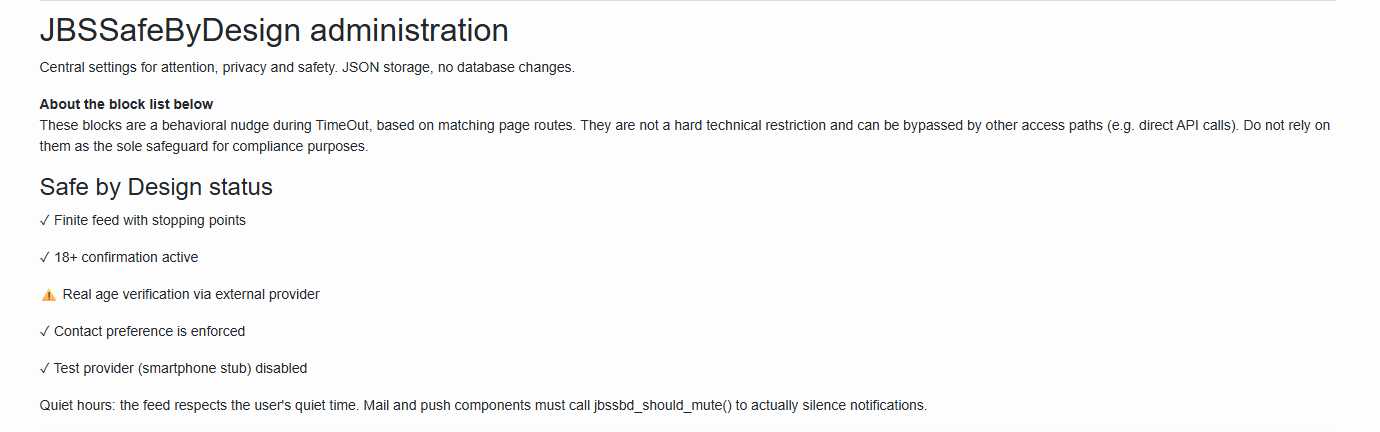Click the check mark beside Test provider

[45, 368]
